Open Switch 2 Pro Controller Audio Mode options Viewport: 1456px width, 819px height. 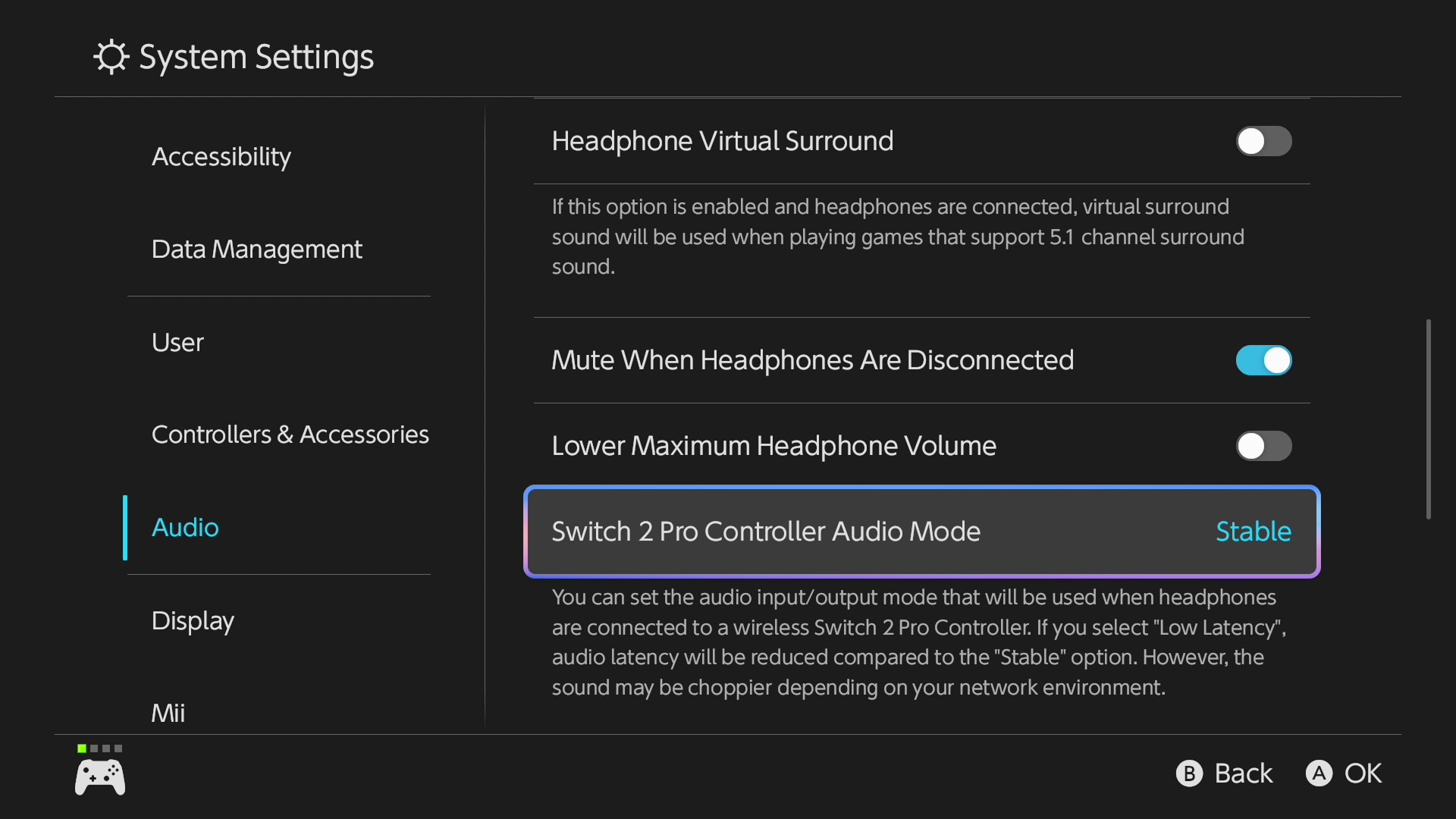click(x=921, y=532)
